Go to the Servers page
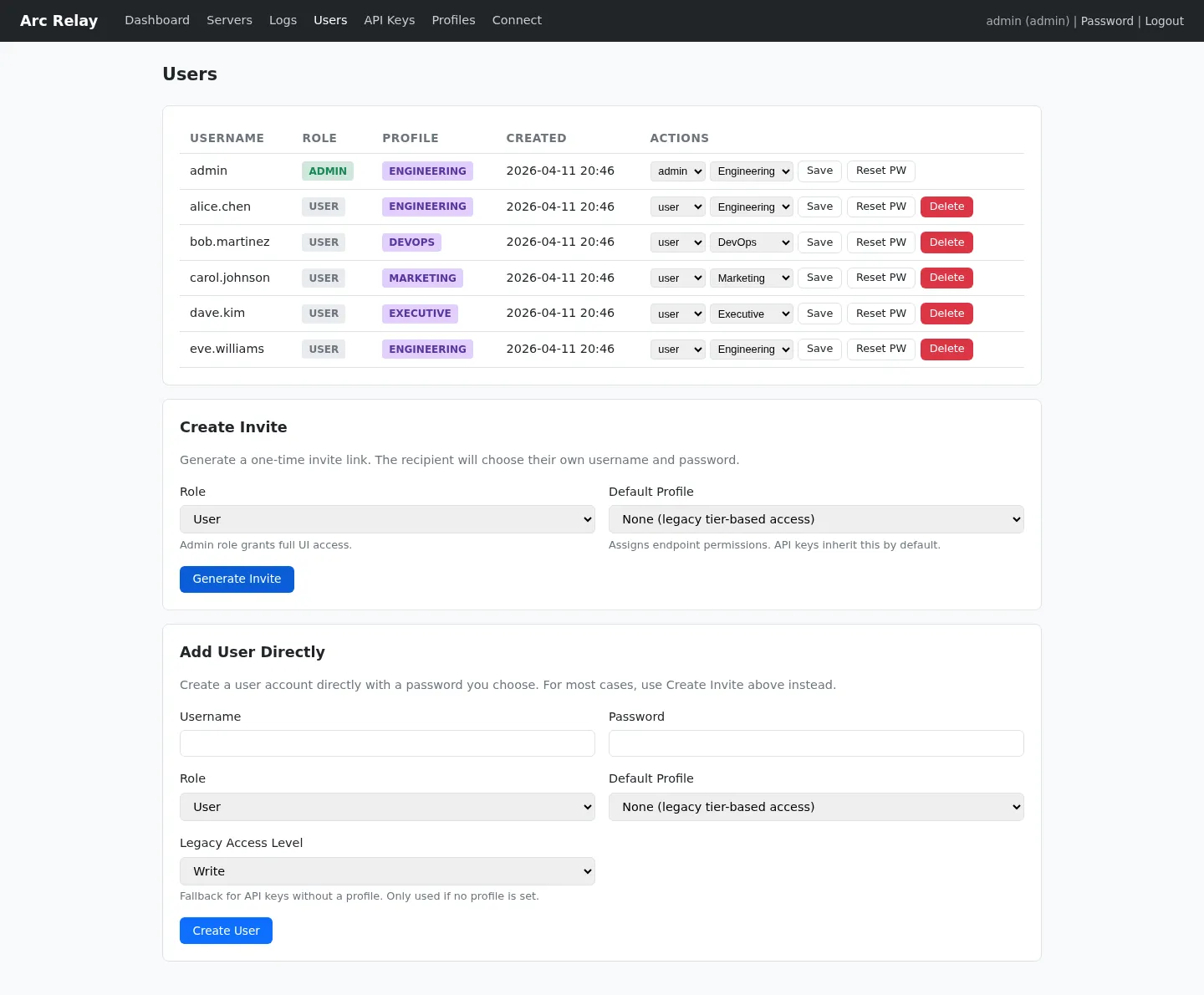Image resolution: width=1204 pixels, height=995 pixels. [x=229, y=20]
